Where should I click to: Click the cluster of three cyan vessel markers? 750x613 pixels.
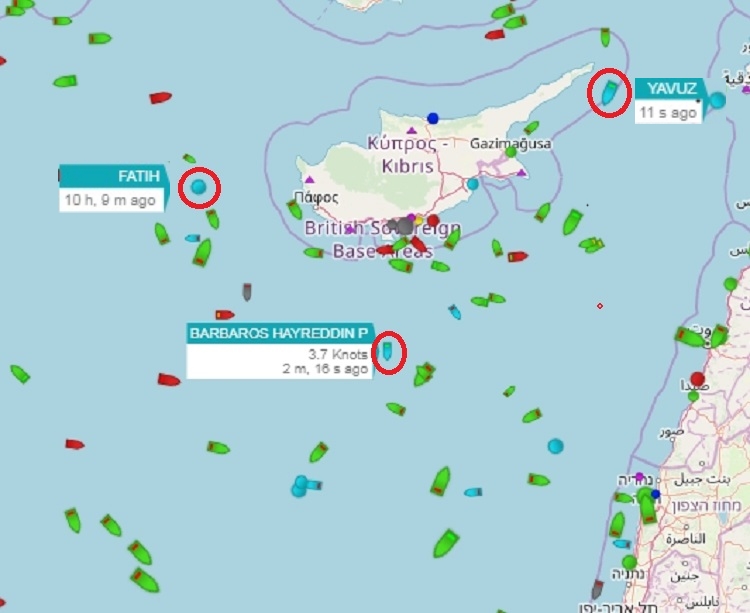tap(305, 486)
